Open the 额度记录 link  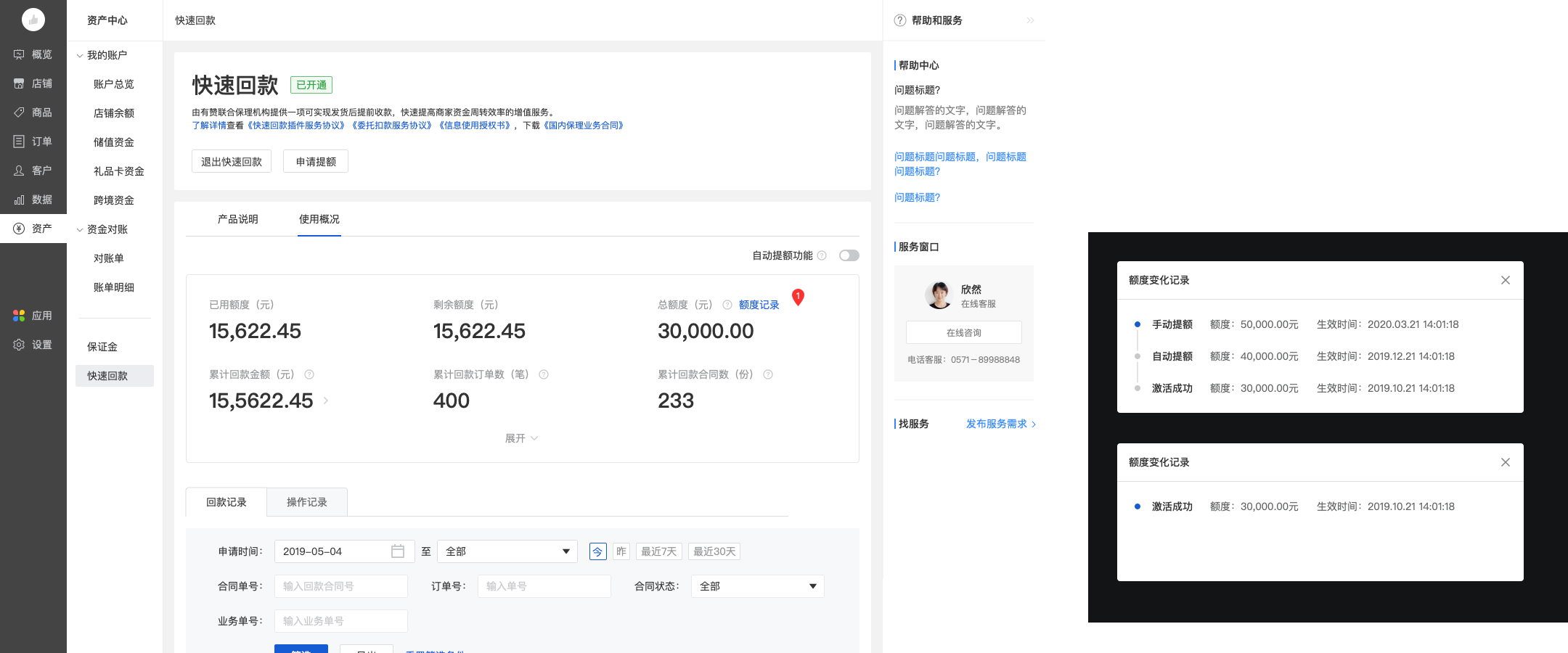tap(759, 305)
